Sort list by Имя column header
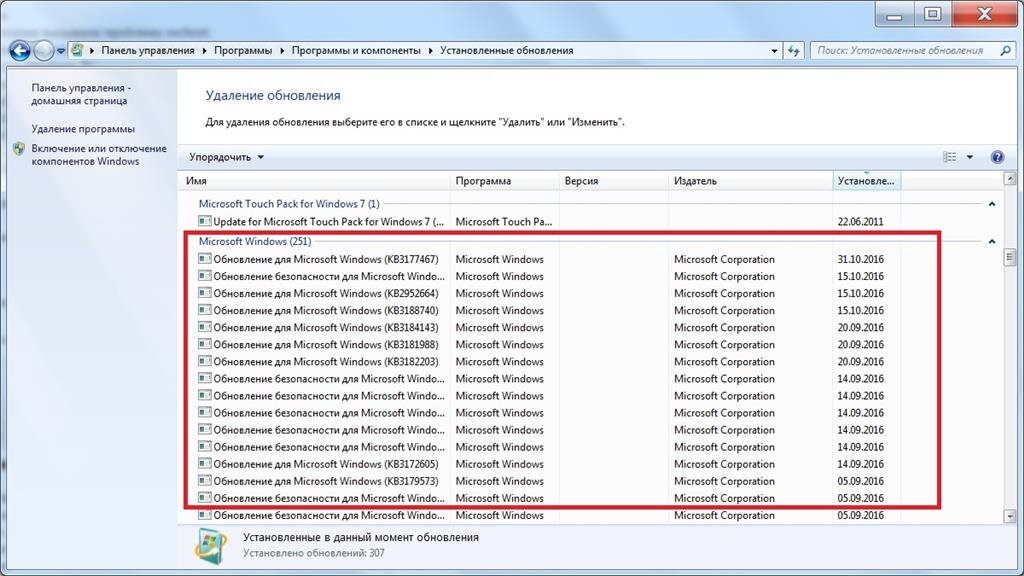The height and width of the screenshot is (576, 1024). click(314, 181)
